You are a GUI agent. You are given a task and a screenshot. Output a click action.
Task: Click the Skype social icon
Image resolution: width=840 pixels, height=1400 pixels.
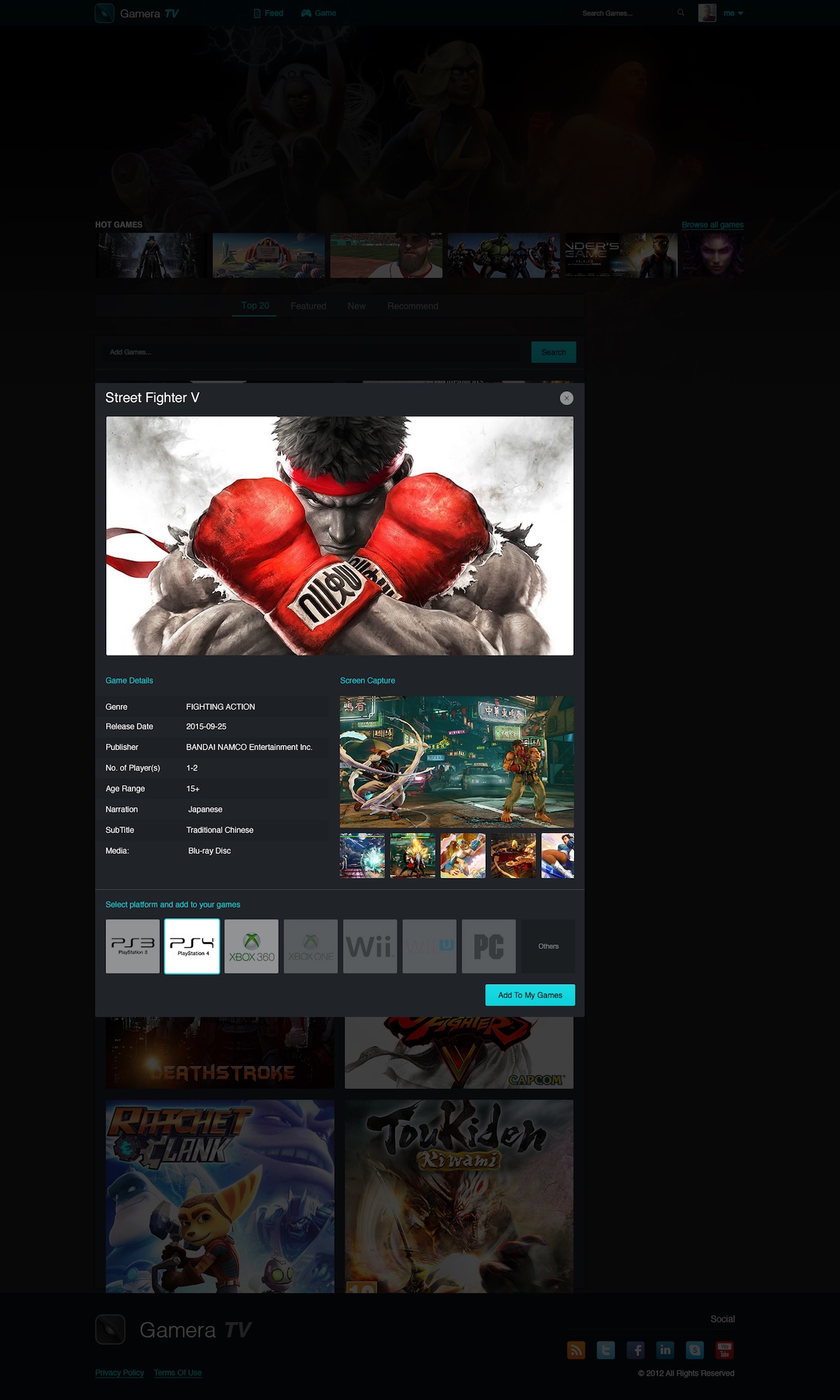[695, 1350]
